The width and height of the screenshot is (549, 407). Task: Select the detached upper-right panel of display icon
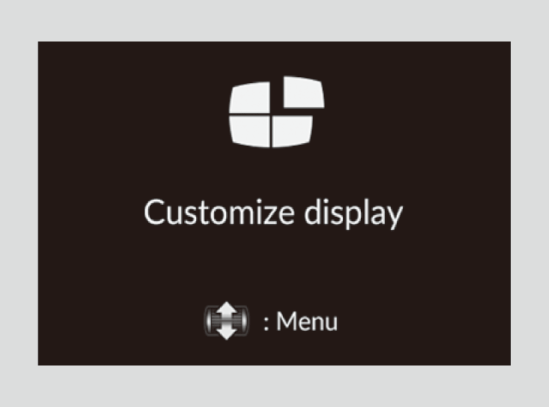point(304,92)
